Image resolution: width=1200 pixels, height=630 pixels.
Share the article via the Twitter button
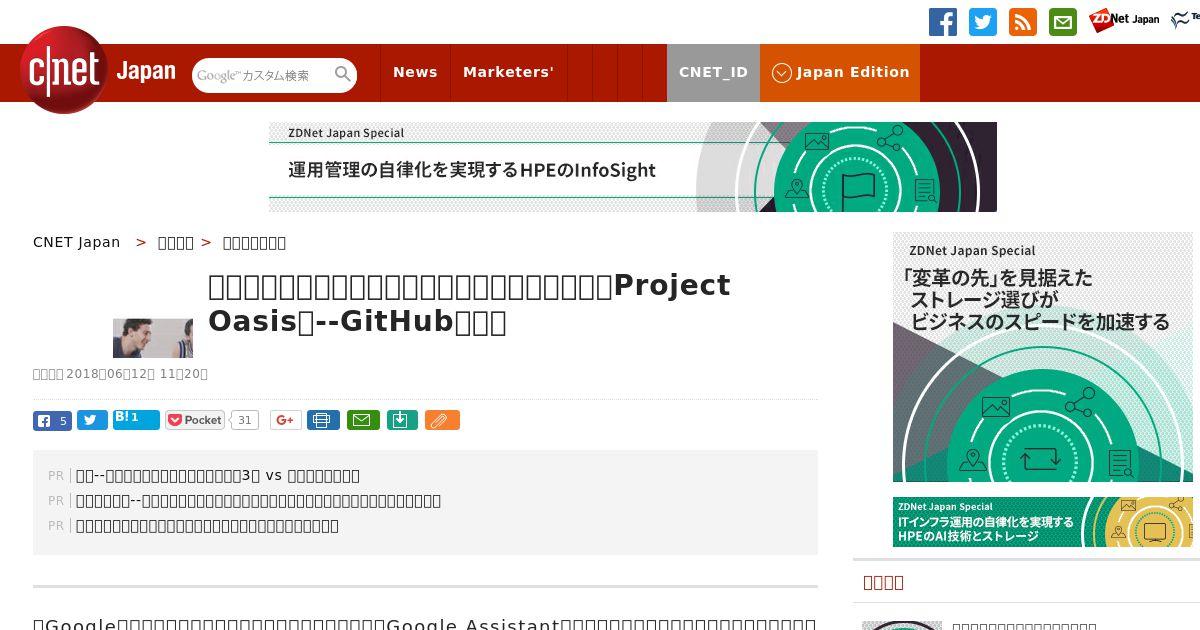tap(92, 420)
